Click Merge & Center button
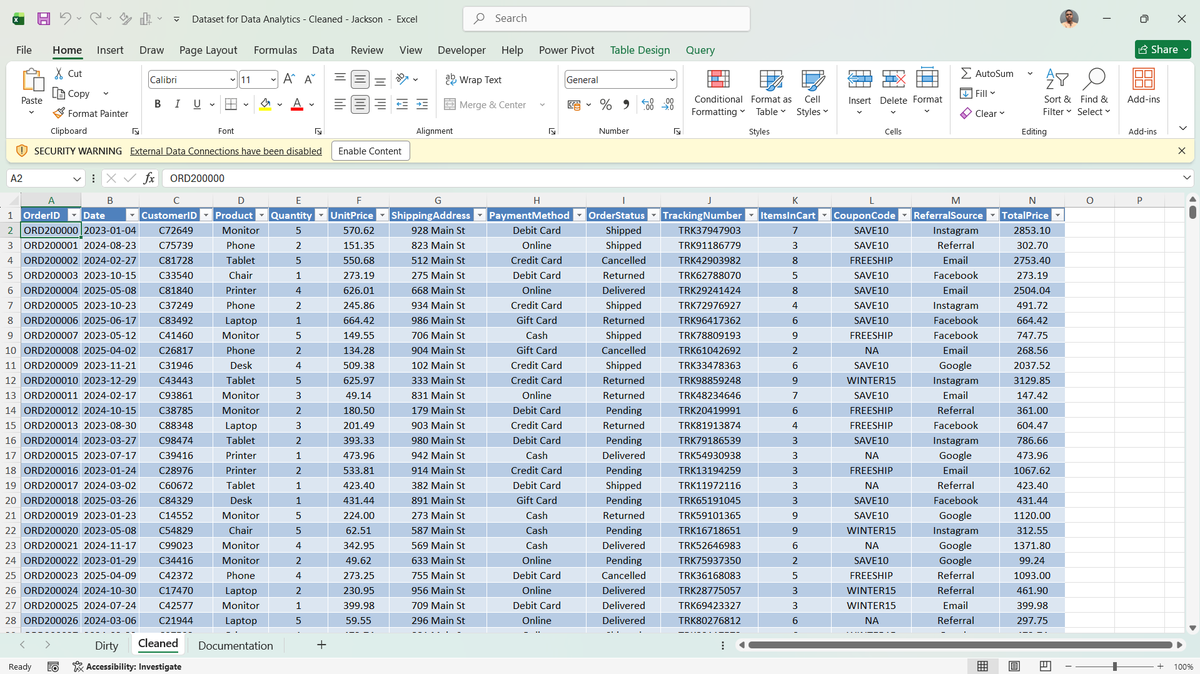Viewport: 1200px width, 674px height. 485,104
